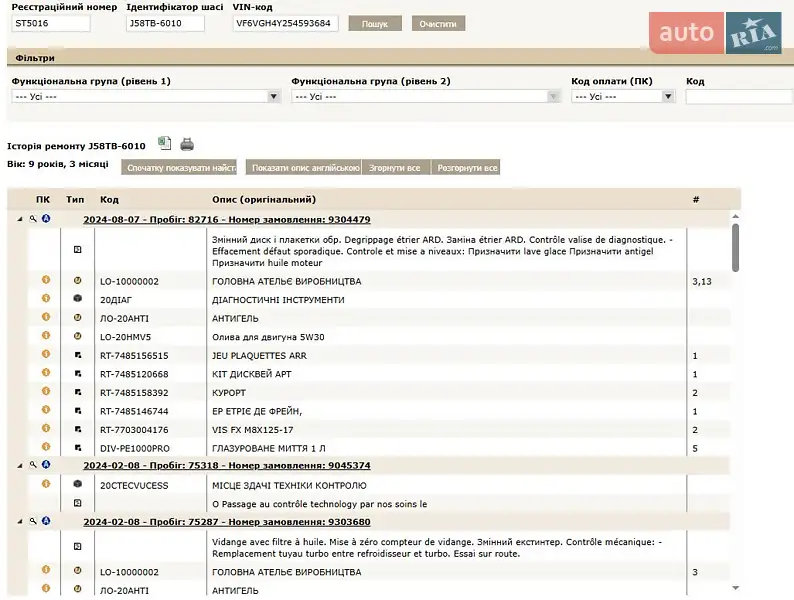Click blue A icon for order 9303680
Screen dimensions: 794x600
point(46,521)
